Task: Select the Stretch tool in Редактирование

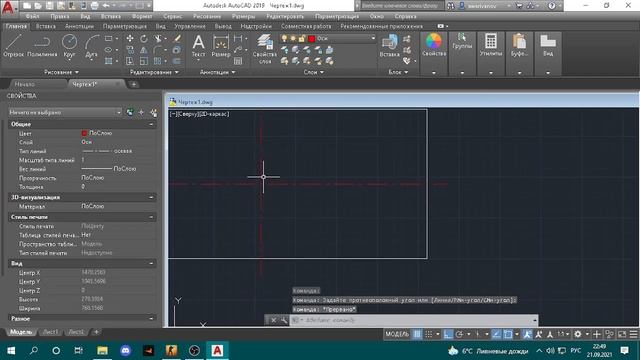Action: click(130, 61)
